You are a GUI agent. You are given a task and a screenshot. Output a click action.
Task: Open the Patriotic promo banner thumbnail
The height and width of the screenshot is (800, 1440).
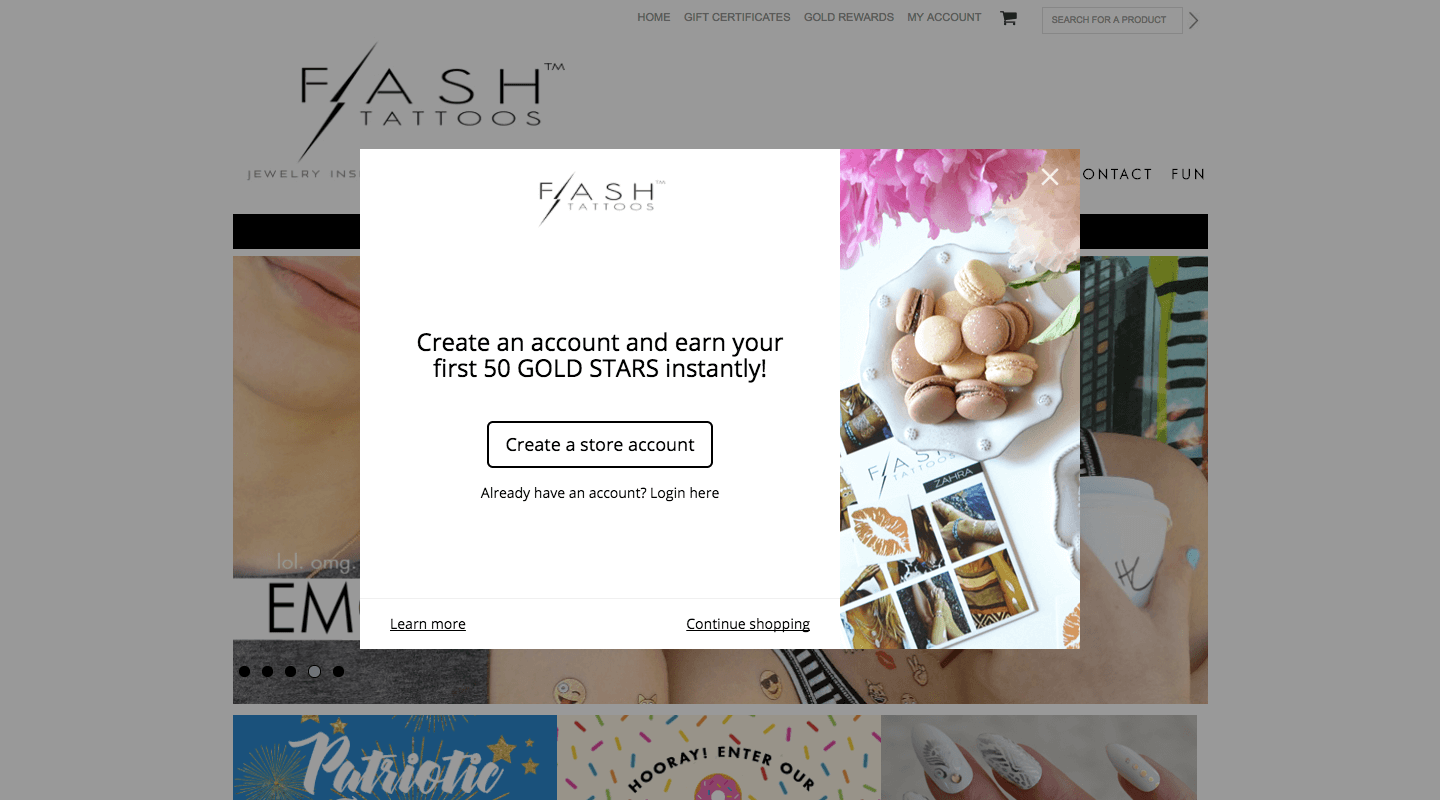pos(395,757)
